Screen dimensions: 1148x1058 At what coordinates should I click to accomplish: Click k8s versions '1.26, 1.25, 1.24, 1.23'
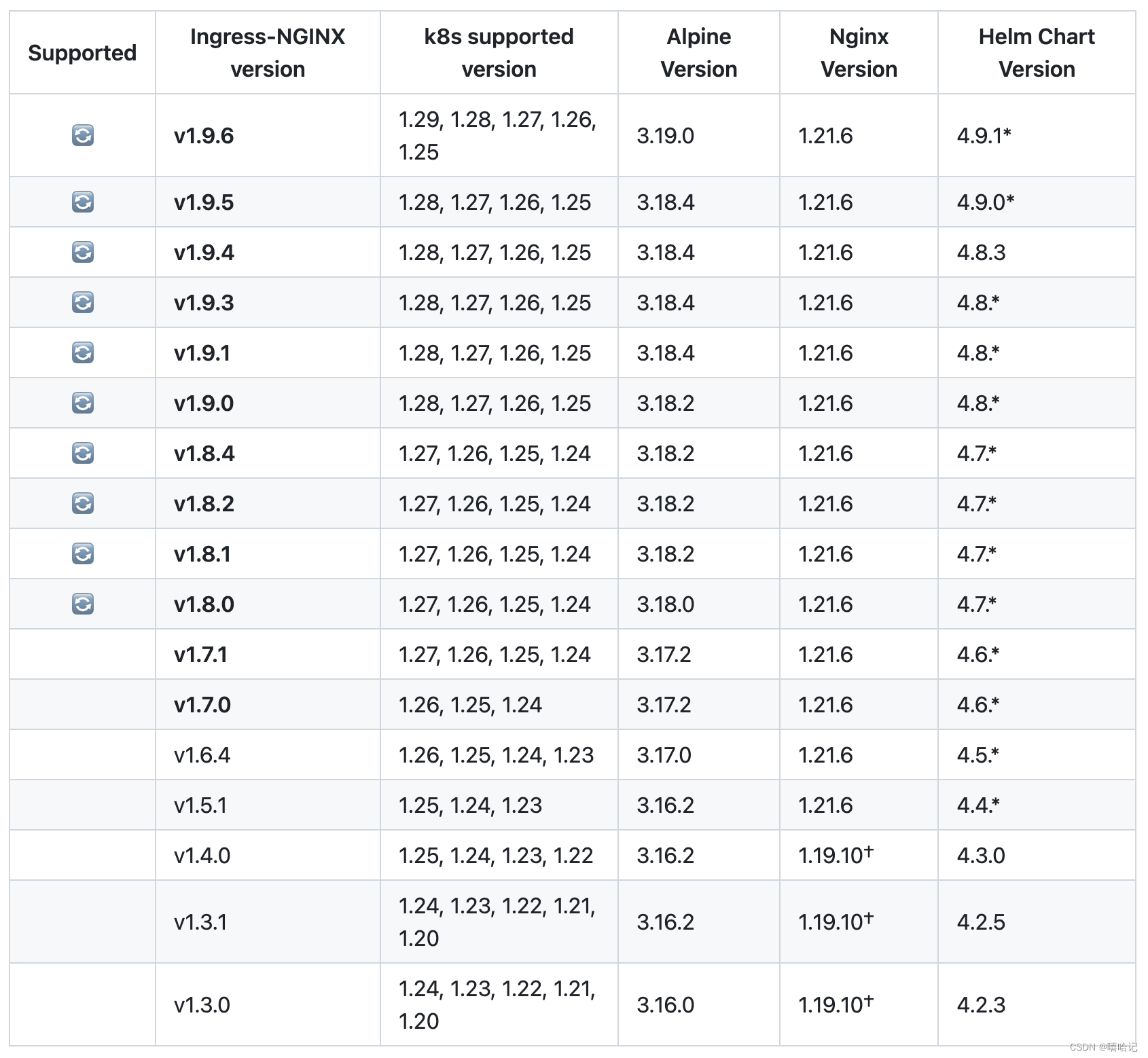point(496,755)
